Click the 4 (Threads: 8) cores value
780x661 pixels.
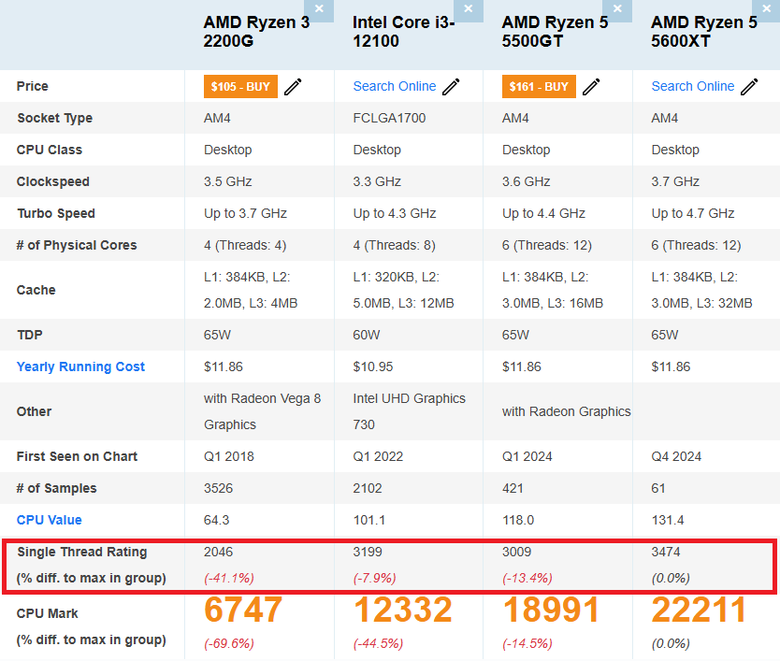point(394,246)
